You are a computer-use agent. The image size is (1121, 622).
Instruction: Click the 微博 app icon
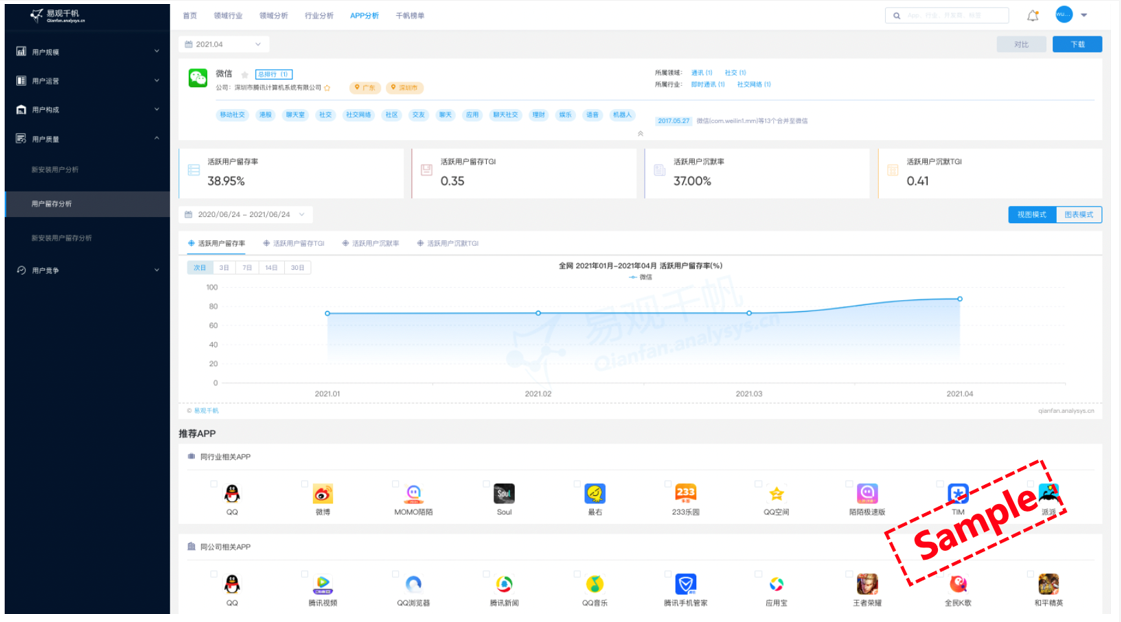point(322,493)
